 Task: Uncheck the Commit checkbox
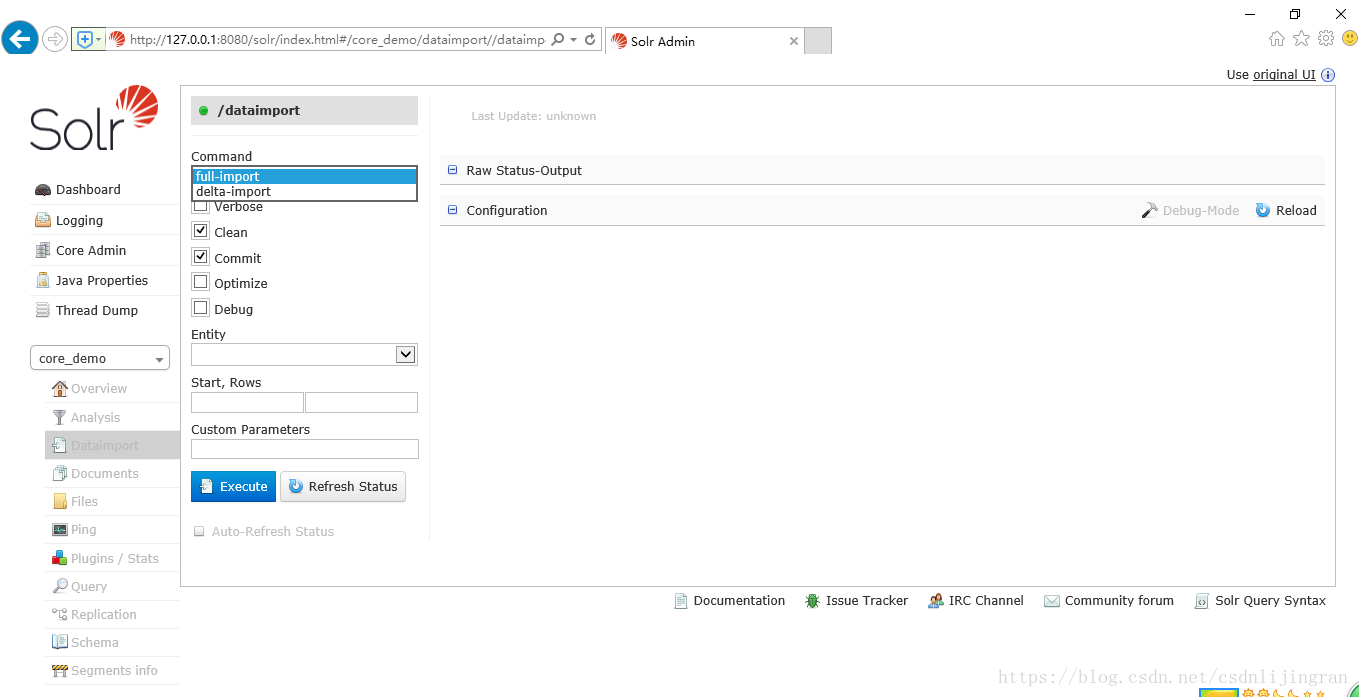pyautogui.click(x=201, y=257)
